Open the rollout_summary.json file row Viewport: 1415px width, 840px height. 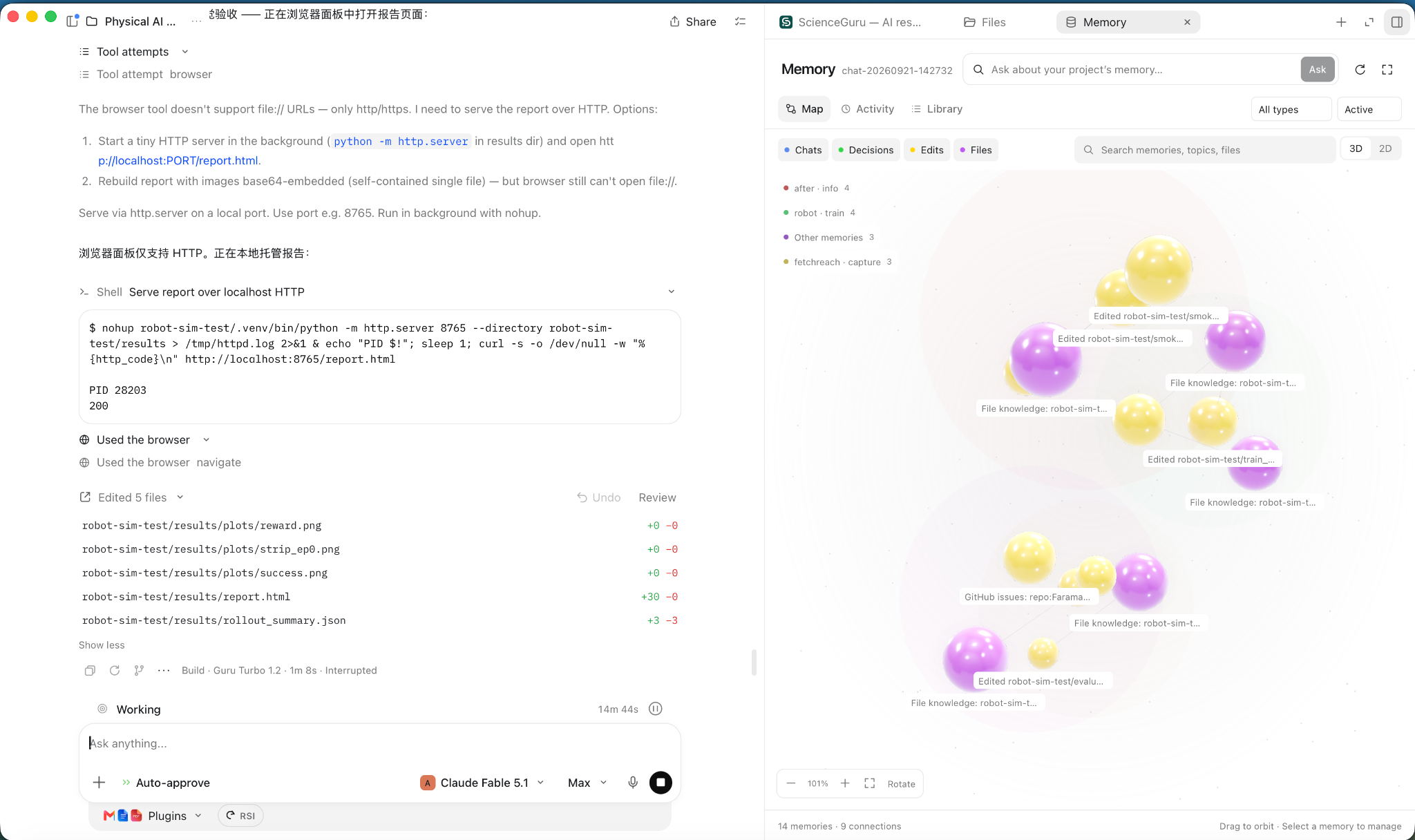point(380,620)
